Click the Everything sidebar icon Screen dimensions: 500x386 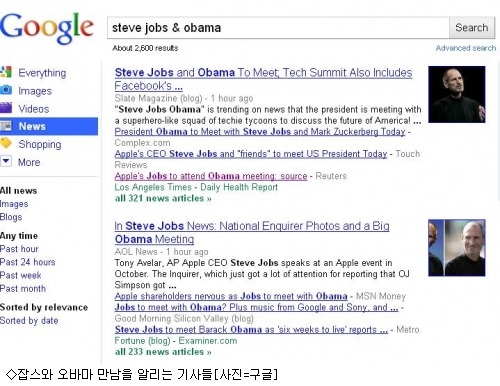click(x=6, y=72)
